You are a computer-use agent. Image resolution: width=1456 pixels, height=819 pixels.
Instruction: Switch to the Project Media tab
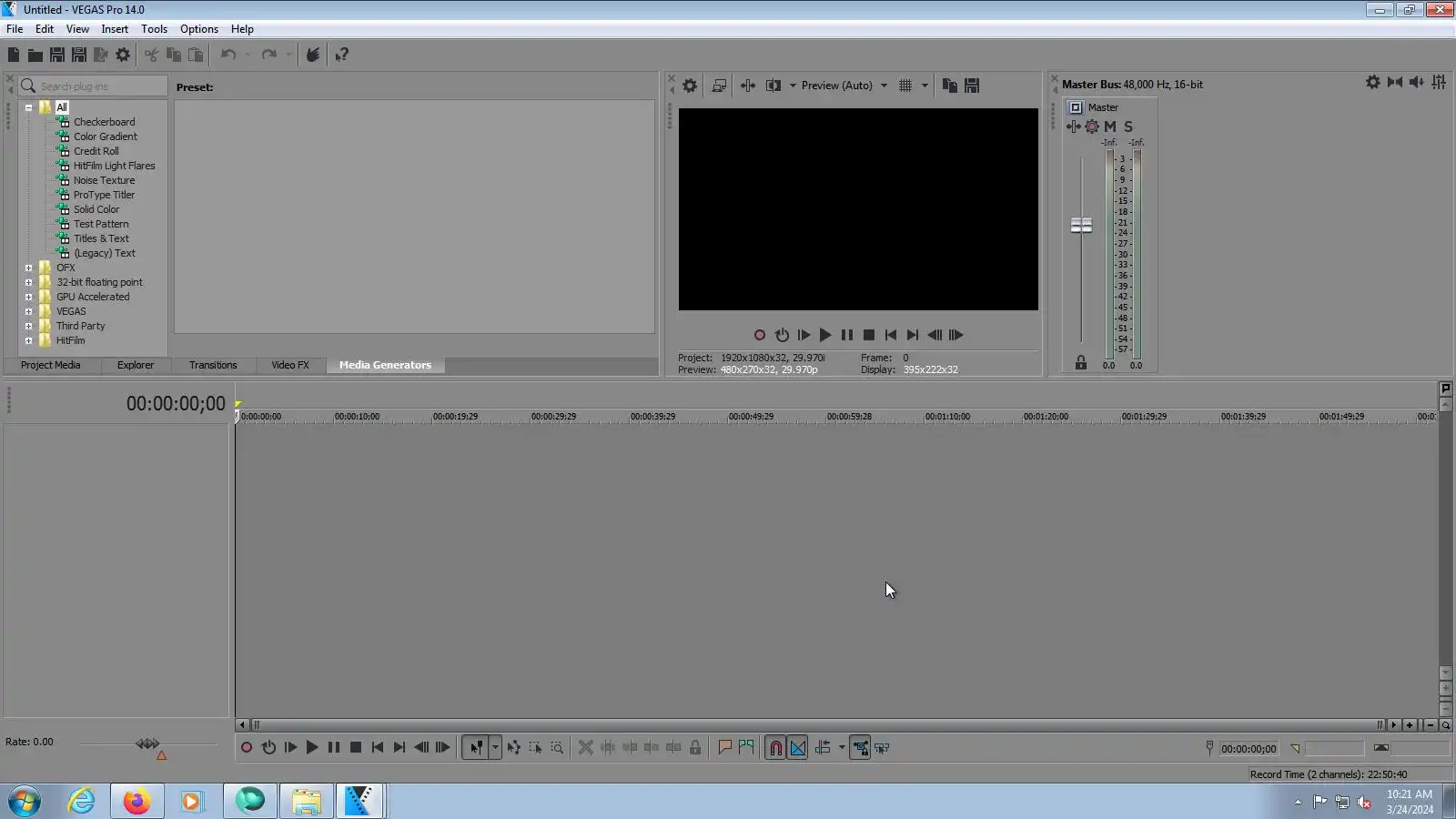50,365
